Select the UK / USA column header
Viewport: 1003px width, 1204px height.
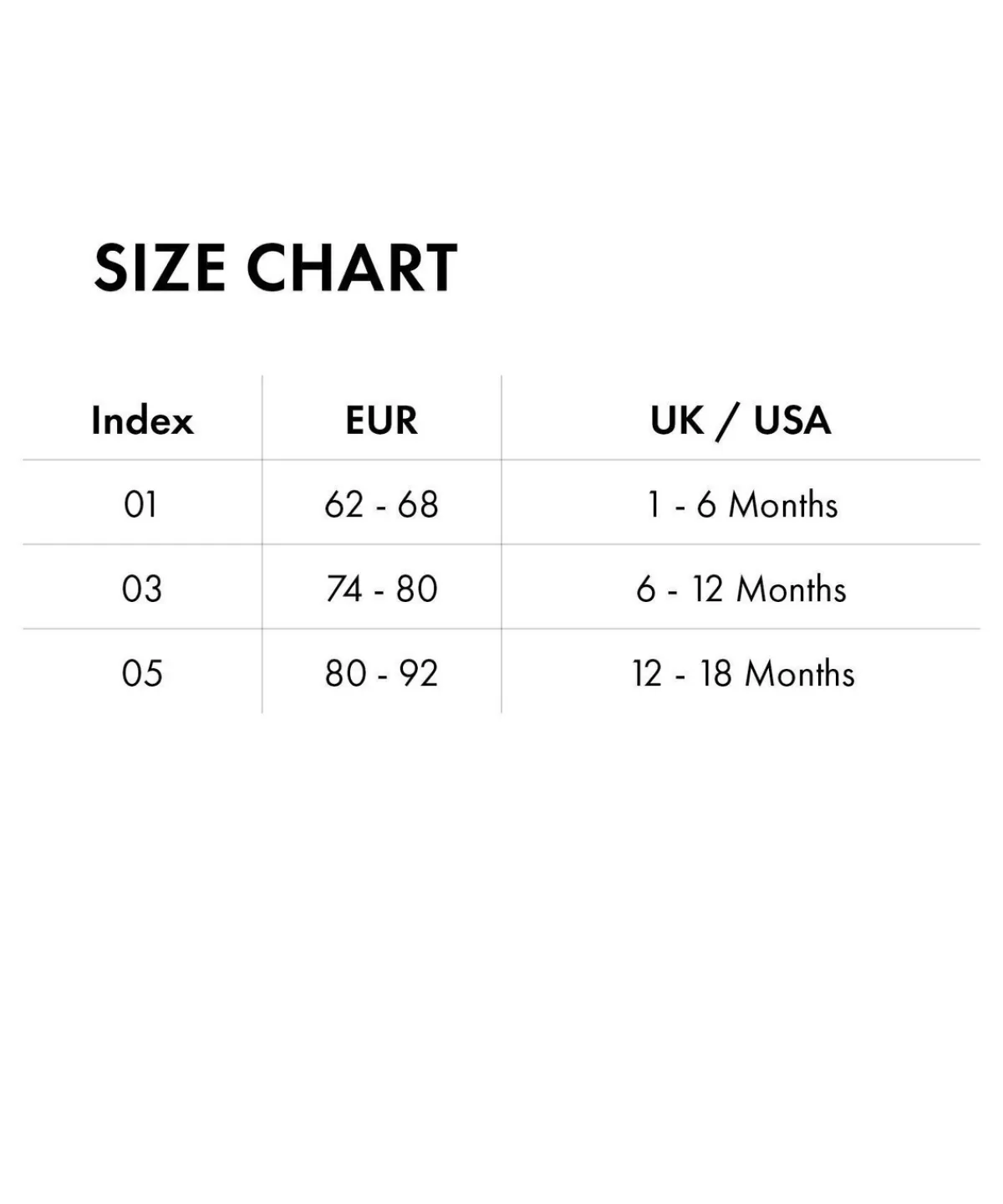coord(741,420)
